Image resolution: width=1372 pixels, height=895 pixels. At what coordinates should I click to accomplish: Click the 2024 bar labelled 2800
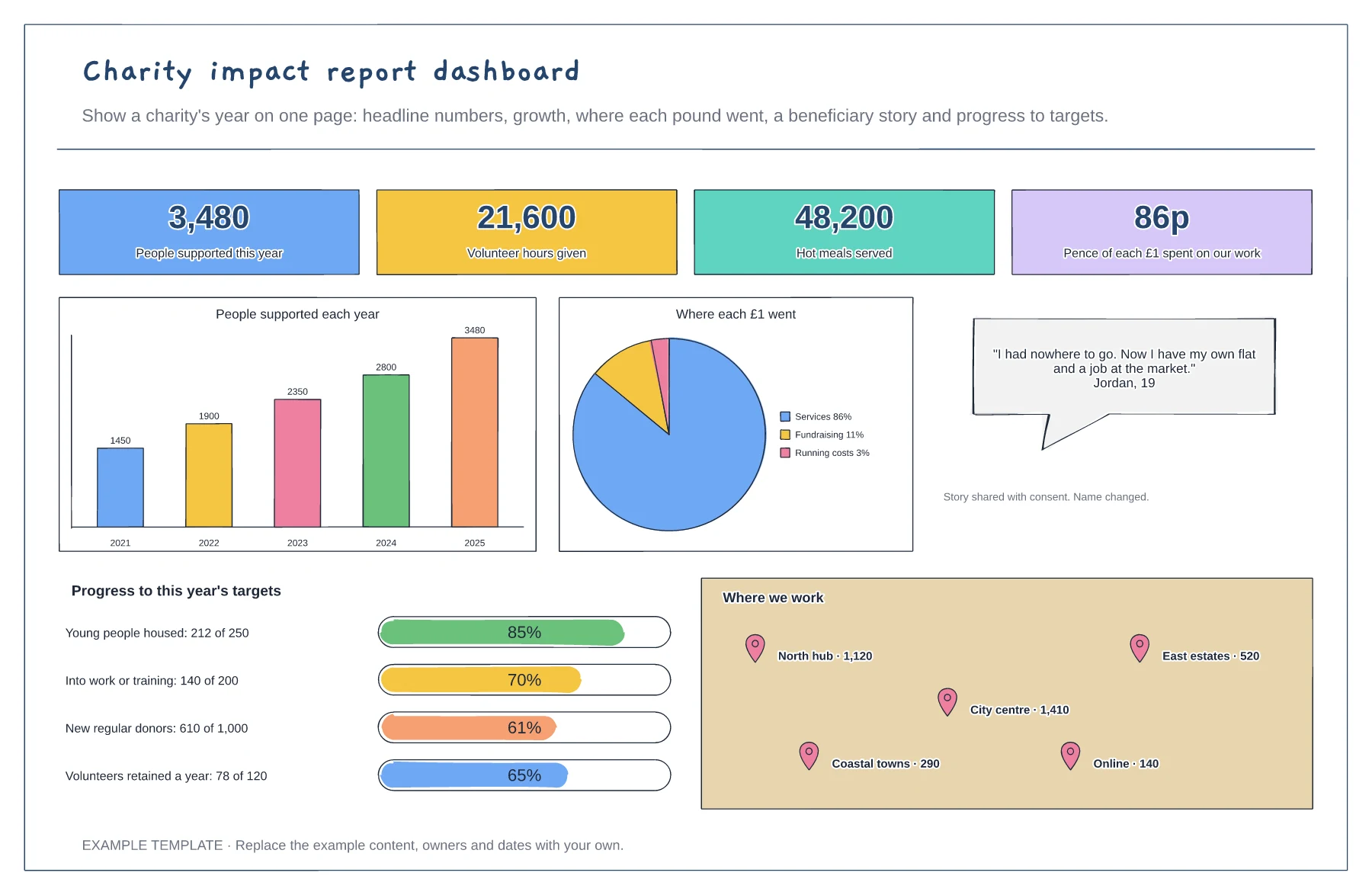tap(386, 451)
